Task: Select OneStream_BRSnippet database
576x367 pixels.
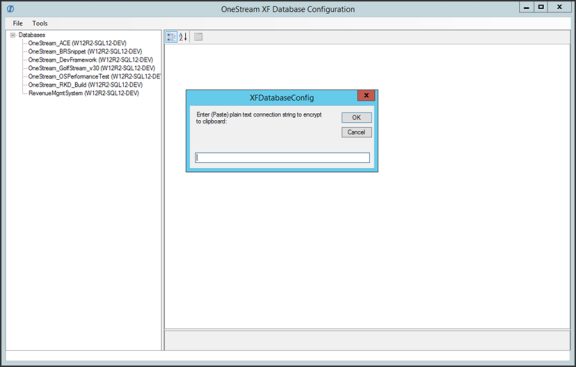Action: (x=85, y=51)
